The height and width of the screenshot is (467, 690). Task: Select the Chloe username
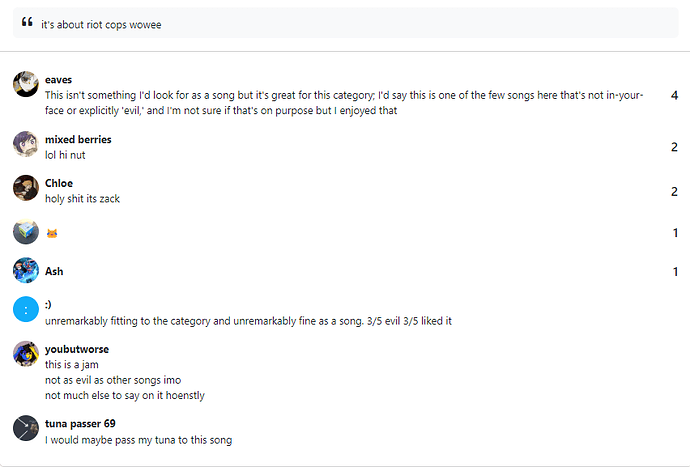tap(59, 183)
